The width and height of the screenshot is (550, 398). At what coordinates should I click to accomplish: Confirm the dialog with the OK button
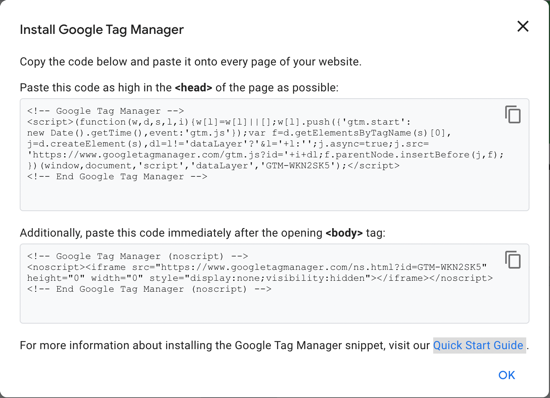click(x=507, y=375)
